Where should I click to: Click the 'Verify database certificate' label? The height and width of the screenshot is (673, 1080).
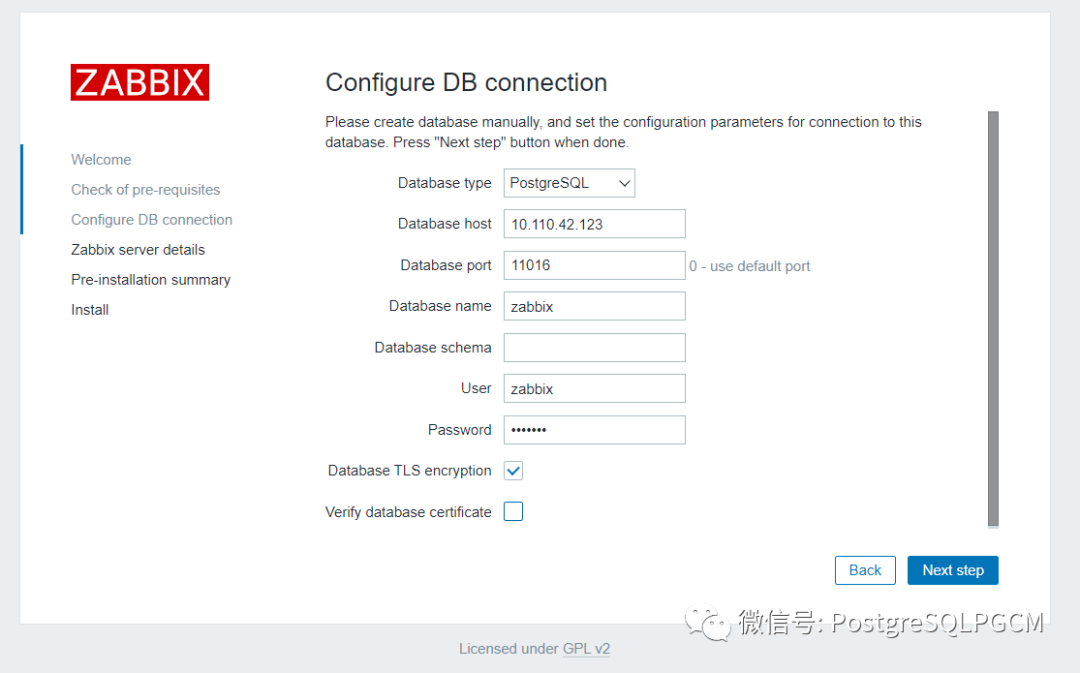click(x=408, y=512)
